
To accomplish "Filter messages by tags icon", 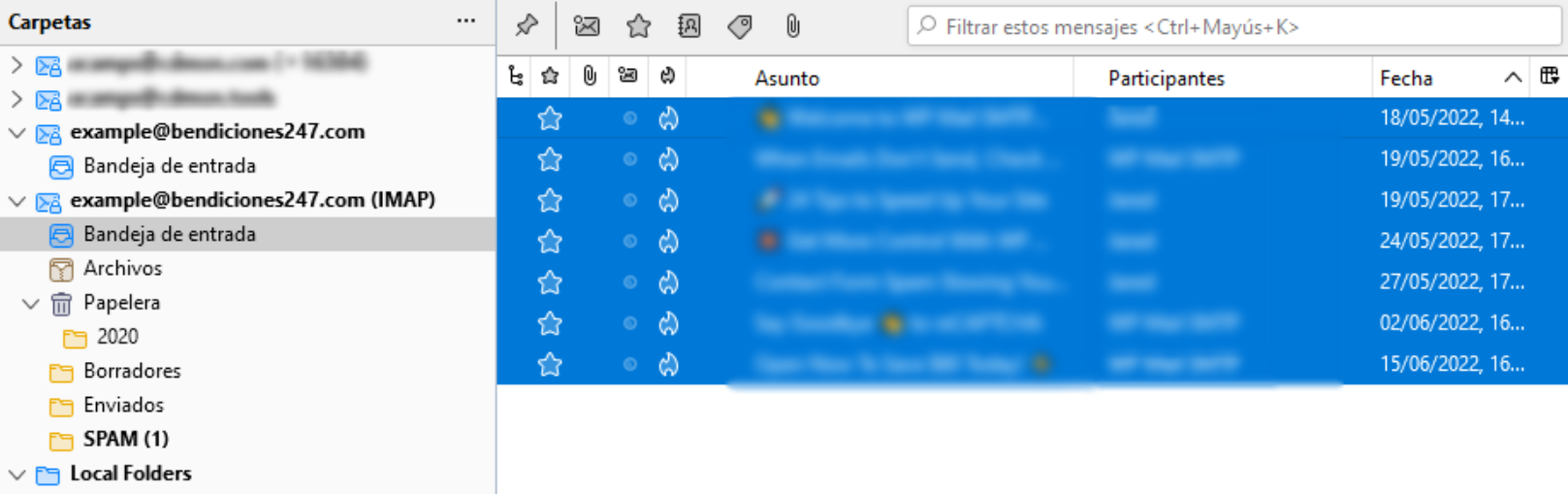I will point(740,26).
